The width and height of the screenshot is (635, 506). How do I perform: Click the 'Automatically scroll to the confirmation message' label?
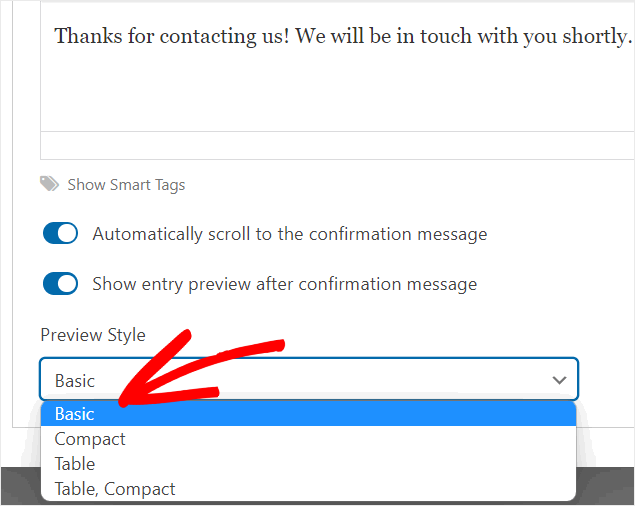289,234
